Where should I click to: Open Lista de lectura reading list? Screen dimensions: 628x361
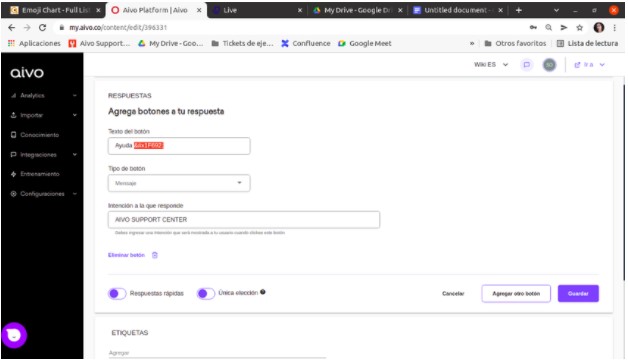[x=588, y=43]
